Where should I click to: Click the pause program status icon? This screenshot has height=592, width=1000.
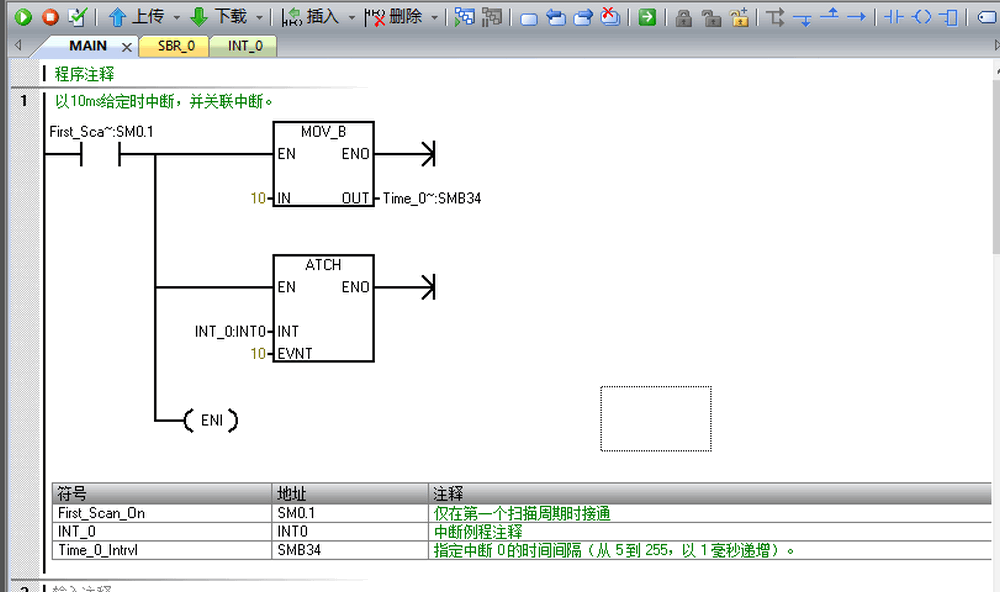coord(492,17)
